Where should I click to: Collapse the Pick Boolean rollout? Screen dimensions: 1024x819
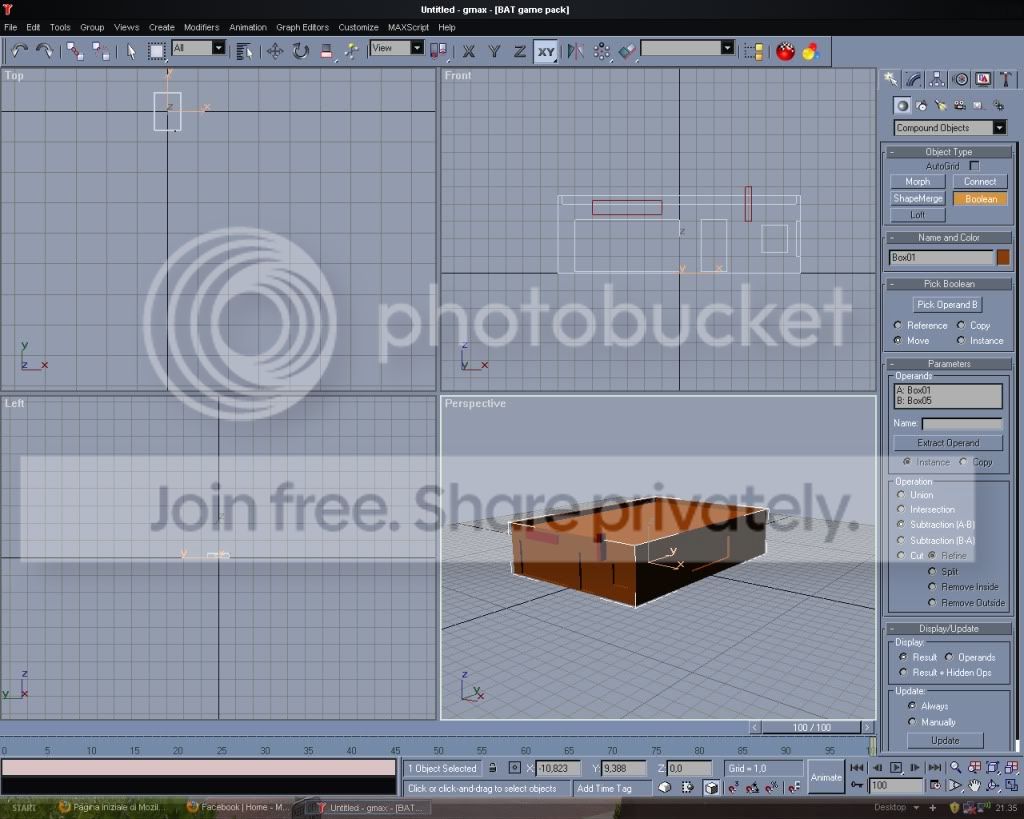948,283
